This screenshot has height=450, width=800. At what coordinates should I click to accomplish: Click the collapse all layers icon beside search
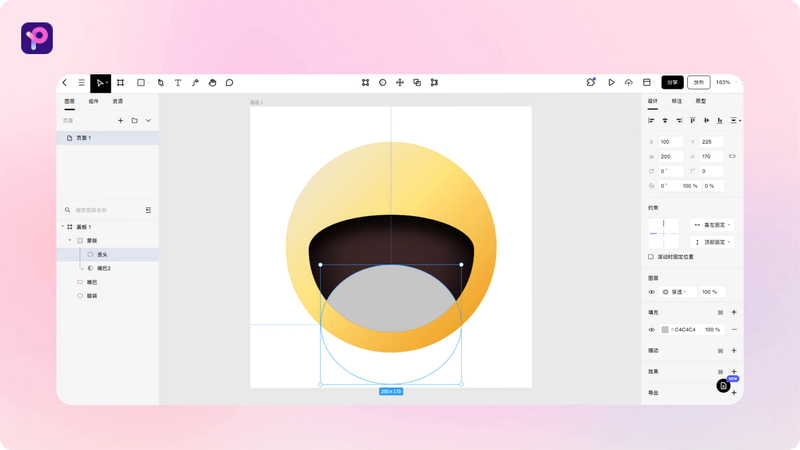148,210
